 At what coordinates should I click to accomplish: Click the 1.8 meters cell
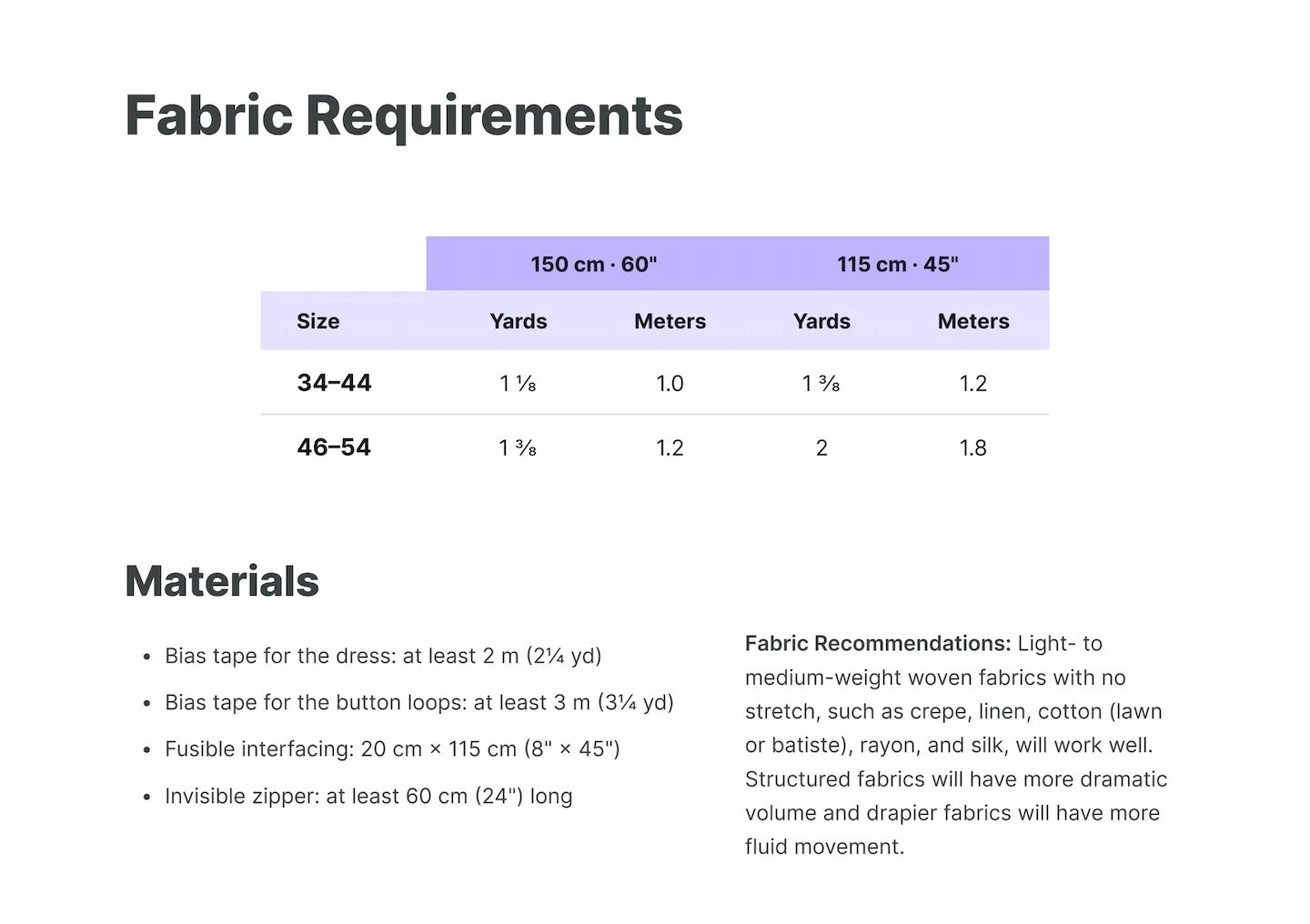pyautogui.click(x=973, y=448)
